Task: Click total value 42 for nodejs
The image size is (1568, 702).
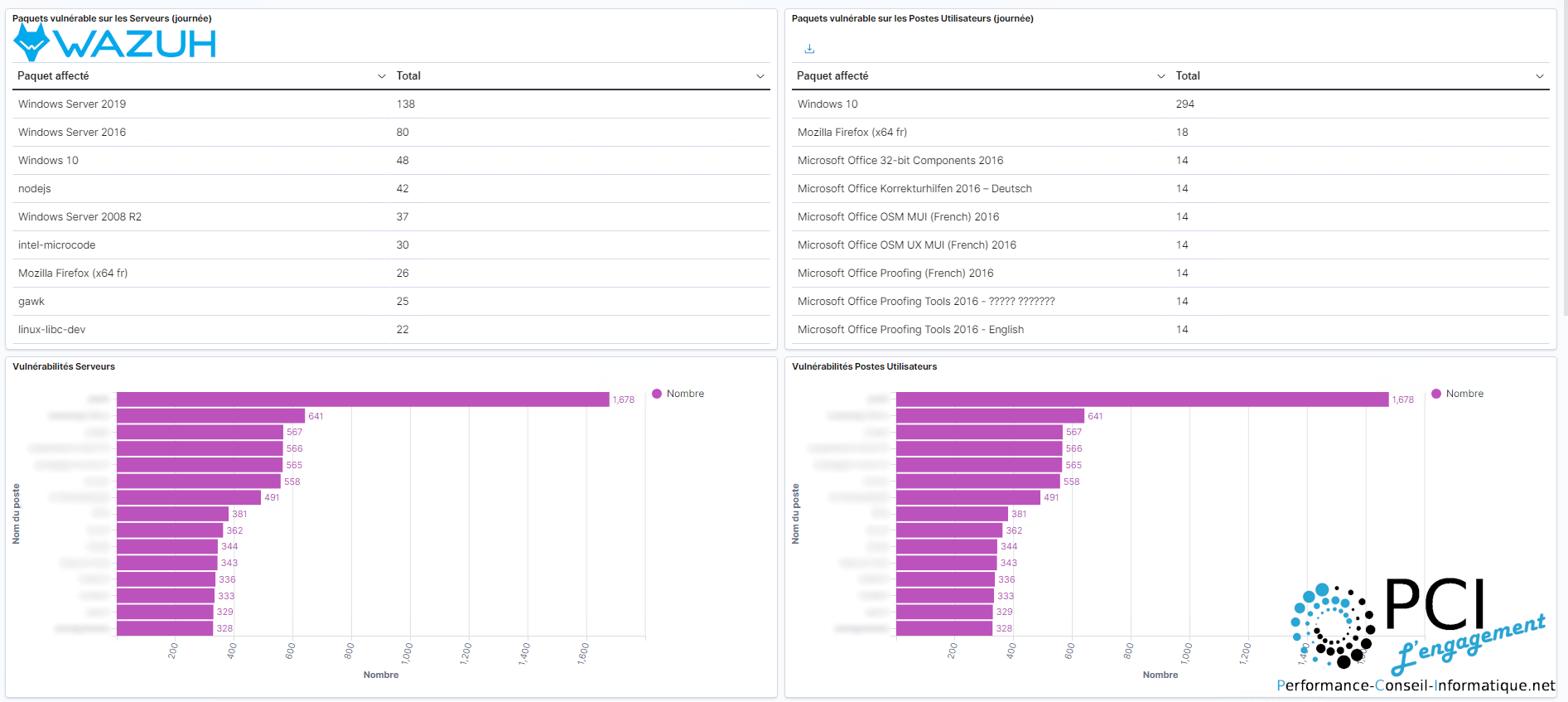Action: [x=403, y=188]
